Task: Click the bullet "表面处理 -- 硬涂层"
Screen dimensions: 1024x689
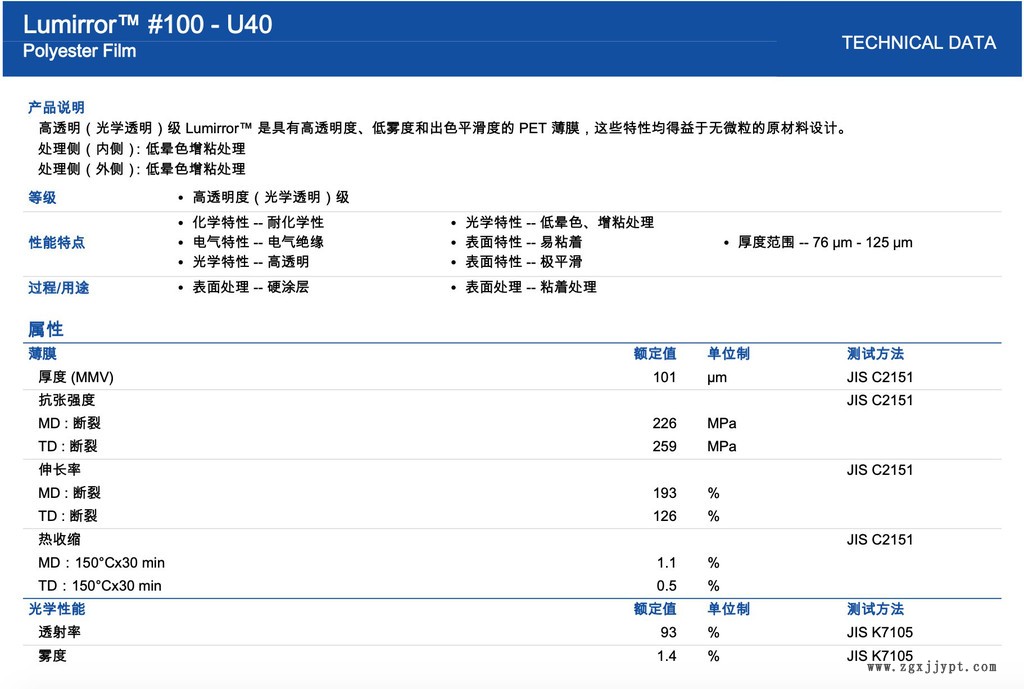Action: [x=251, y=287]
